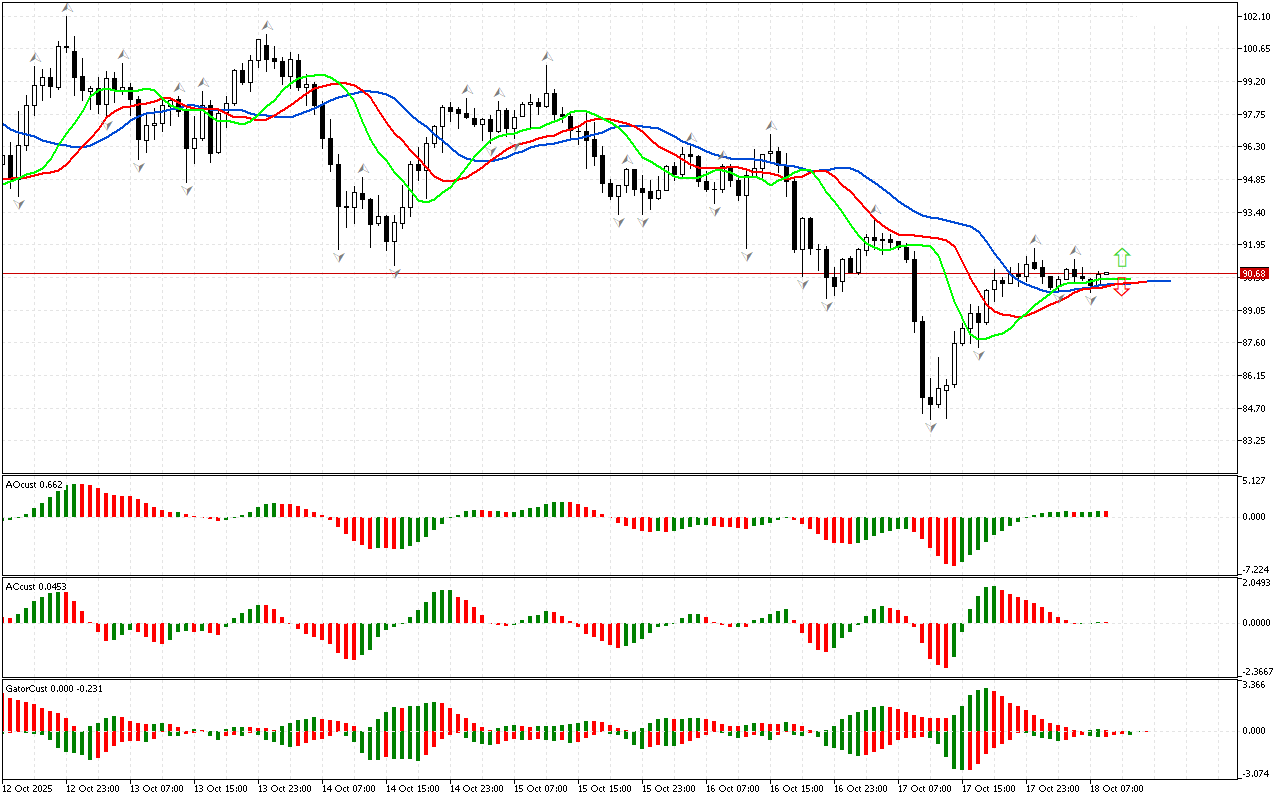The width and height of the screenshot is (1280, 800).
Task: Select the horizontal price line at 90.68
Action: 600,273
